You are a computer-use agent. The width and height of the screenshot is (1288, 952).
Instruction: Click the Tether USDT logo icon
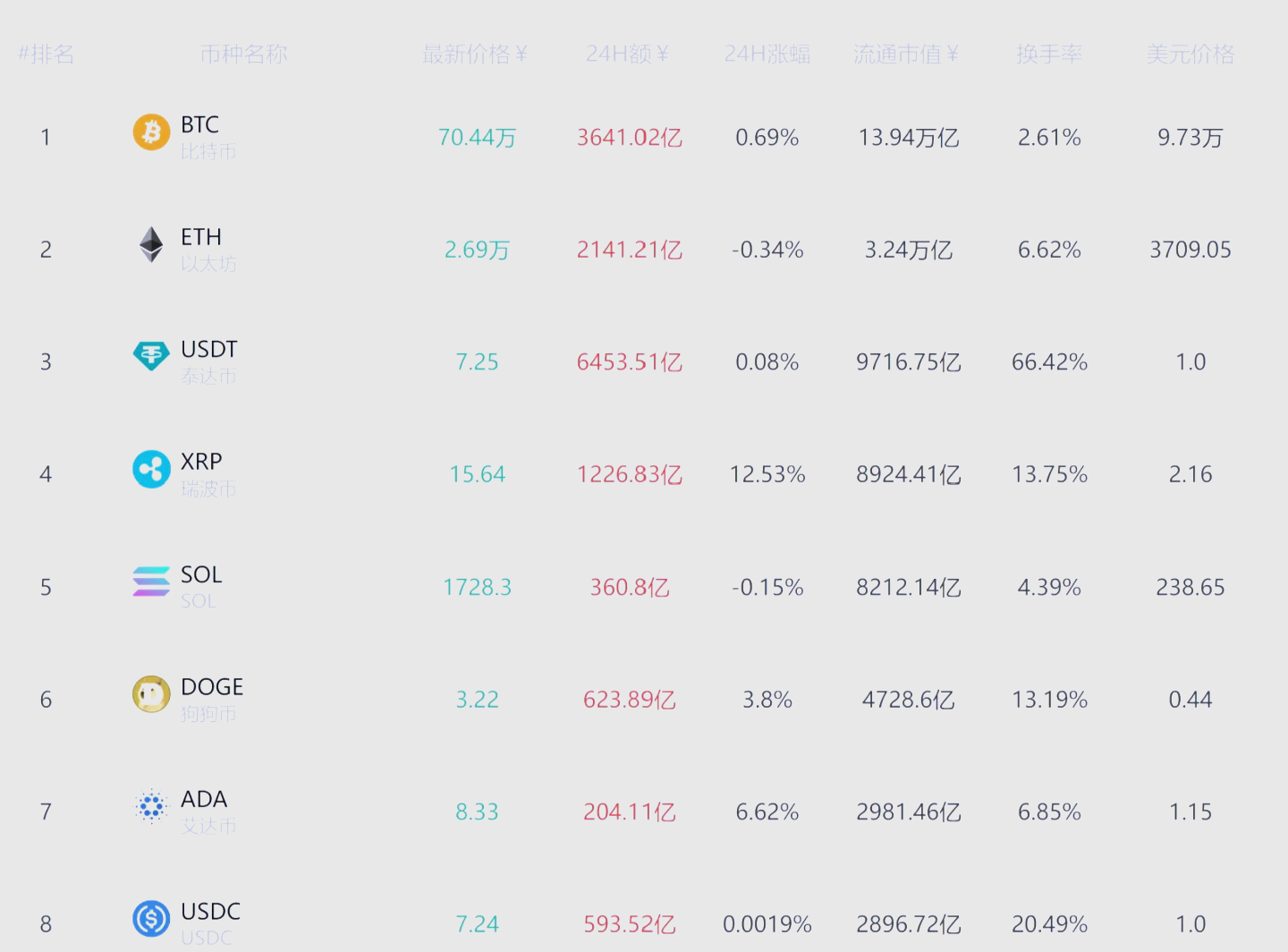[x=151, y=356]
